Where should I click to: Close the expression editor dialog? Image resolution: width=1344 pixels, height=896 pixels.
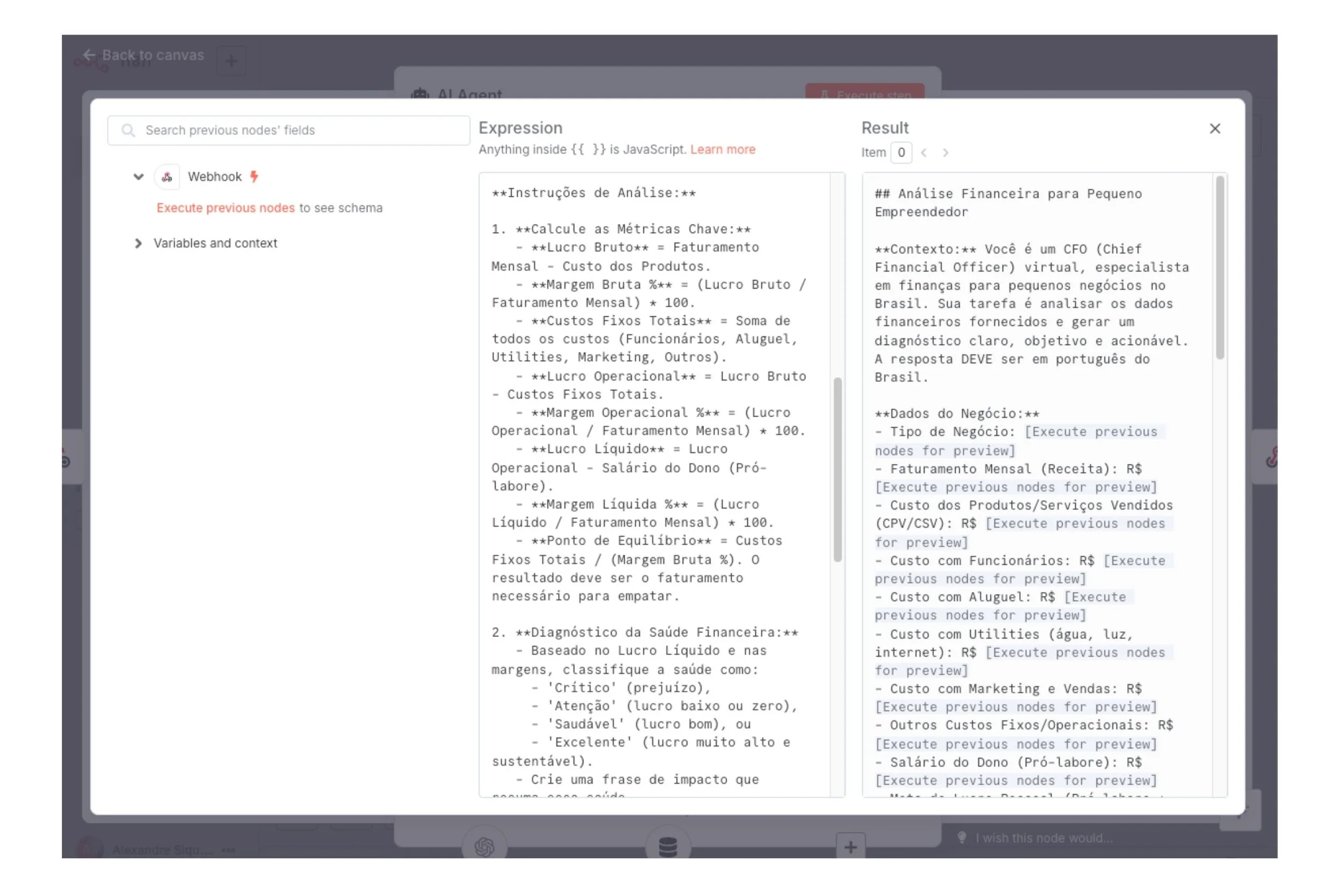(x=1215, y=128)
